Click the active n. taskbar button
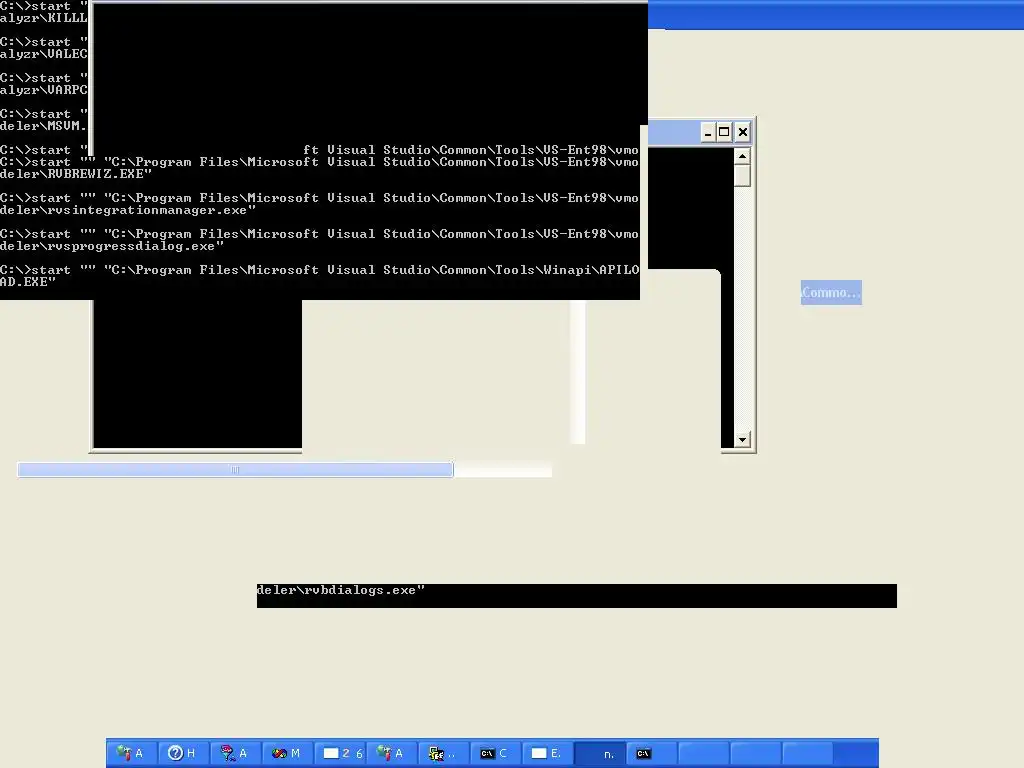Image resolution: width=1024 pixels, height=768 pixels. (600, 753)
